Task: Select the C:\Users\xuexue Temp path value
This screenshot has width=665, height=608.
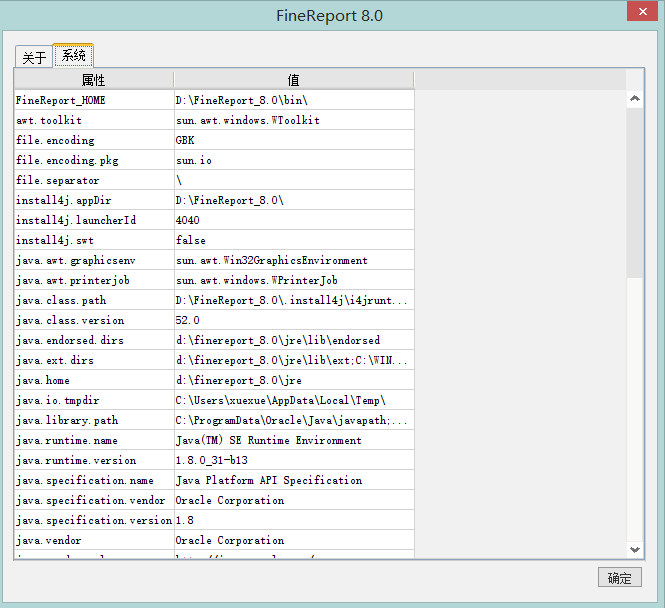Action: 294,400
